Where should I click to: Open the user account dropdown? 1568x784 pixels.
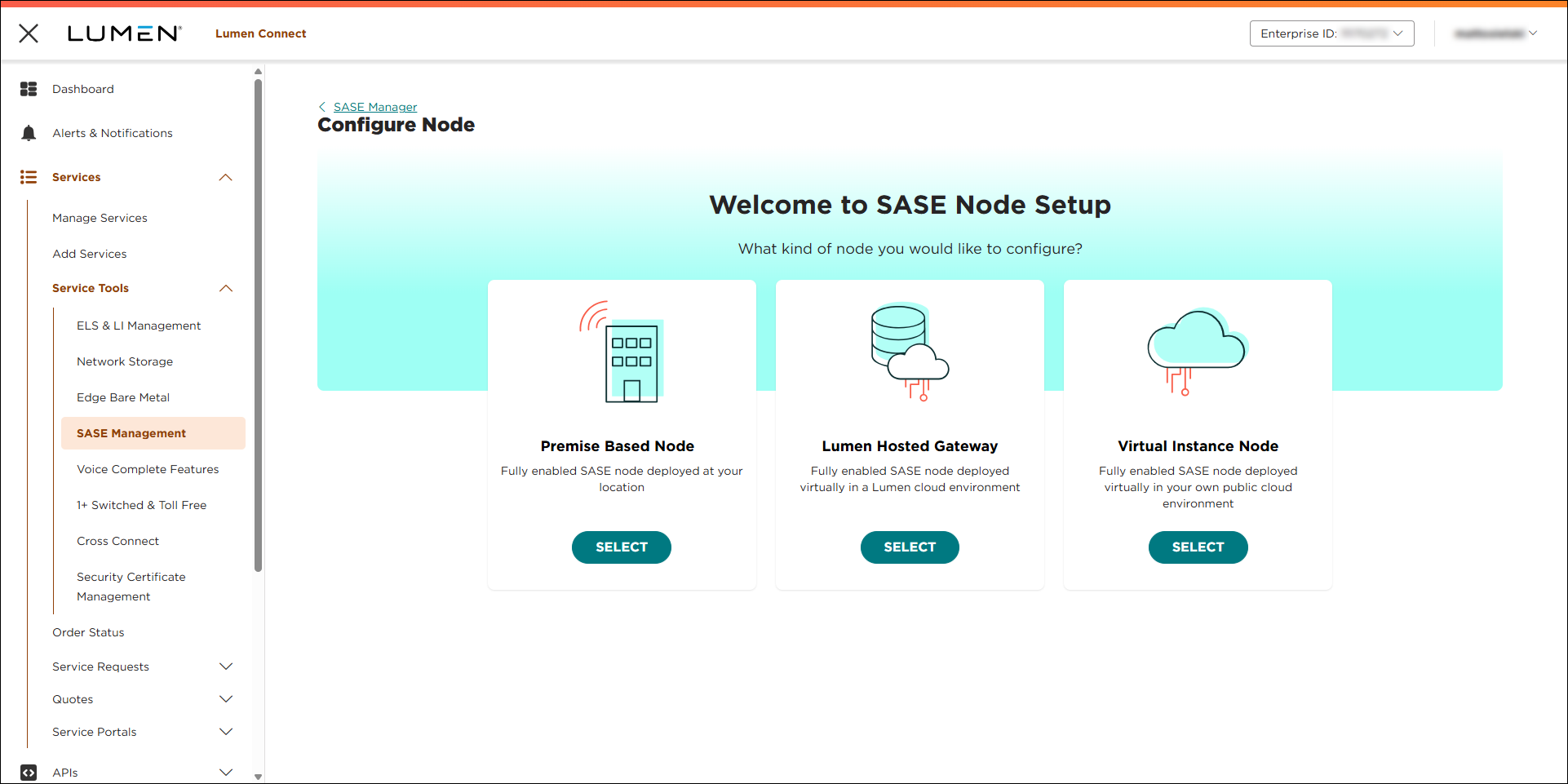[x=1495, y=33]
